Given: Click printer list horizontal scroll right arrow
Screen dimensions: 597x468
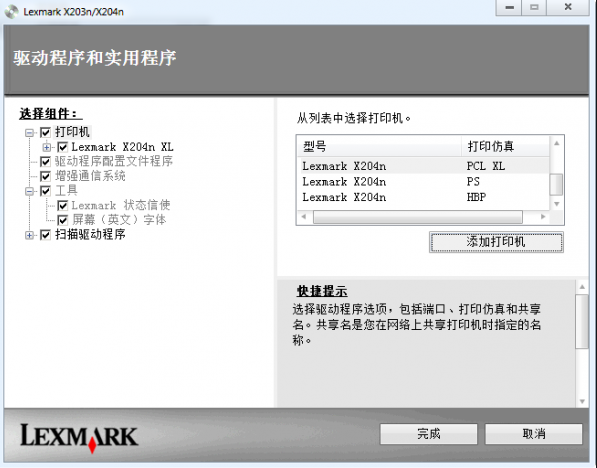Looking at the screenshot, I should tap(543, 217).
